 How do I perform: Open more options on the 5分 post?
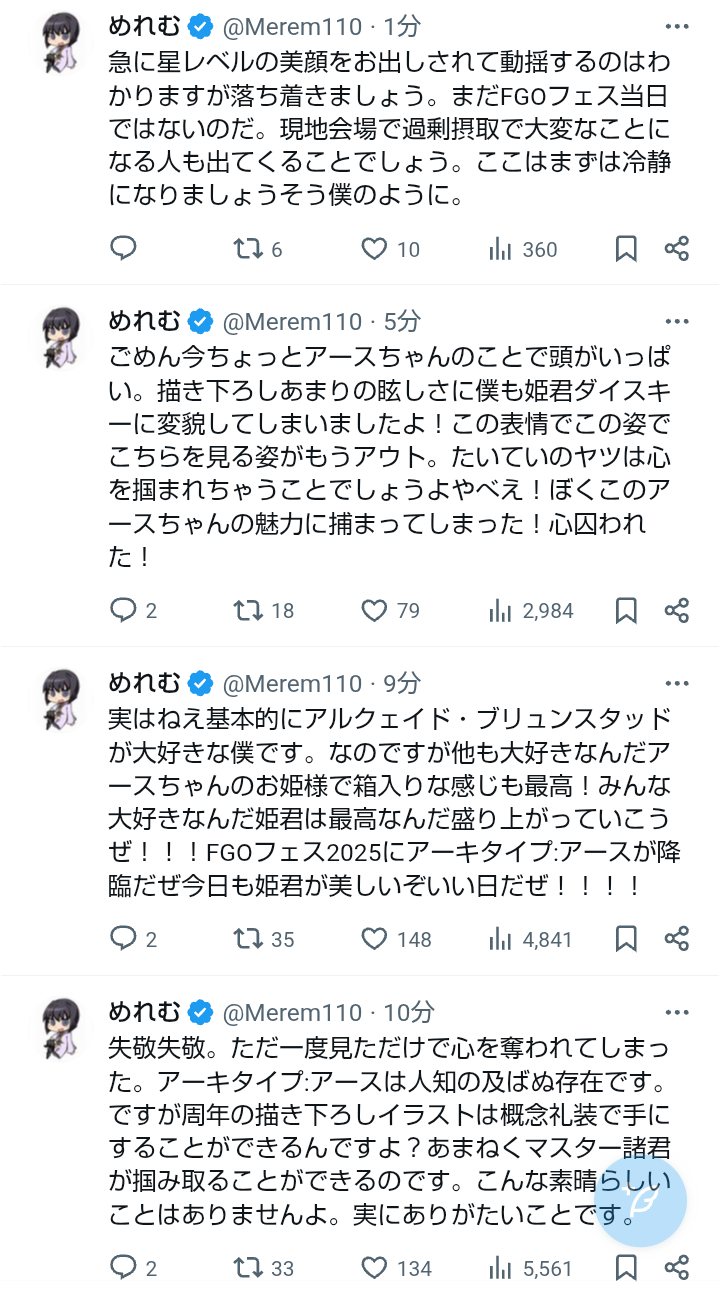coord(677,321)
